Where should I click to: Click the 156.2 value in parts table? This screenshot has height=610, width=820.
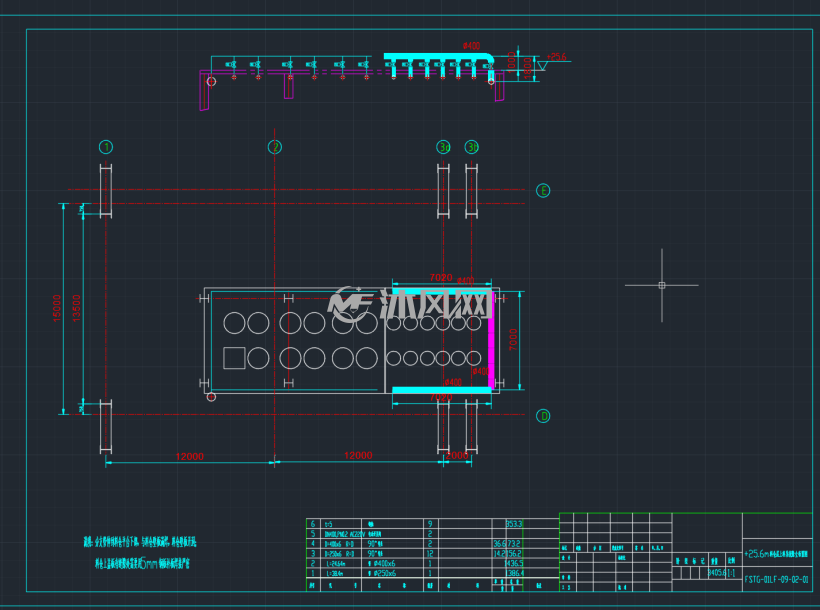tap(513, 553)
